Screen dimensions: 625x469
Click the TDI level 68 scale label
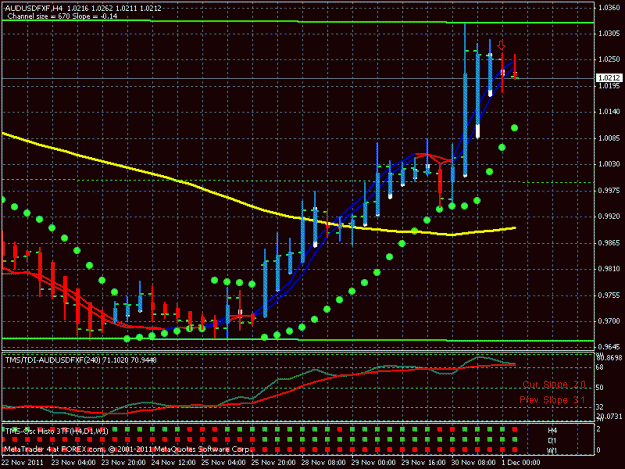[599, 367]
